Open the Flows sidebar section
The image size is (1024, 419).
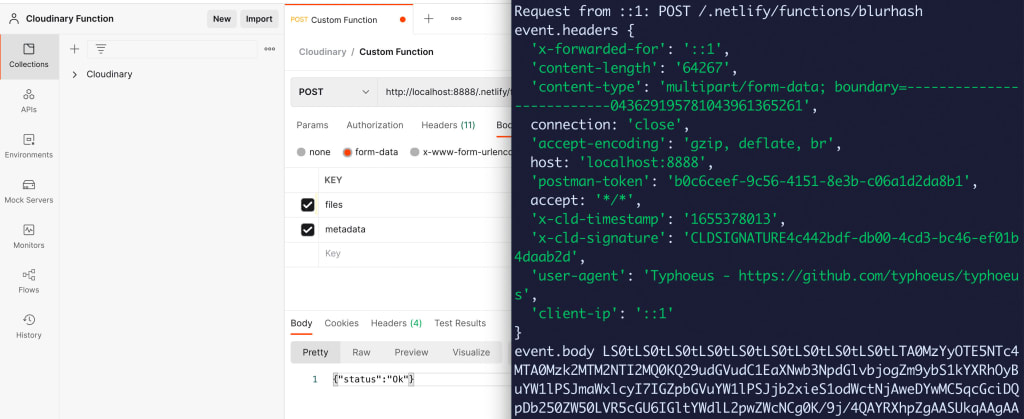29,281
